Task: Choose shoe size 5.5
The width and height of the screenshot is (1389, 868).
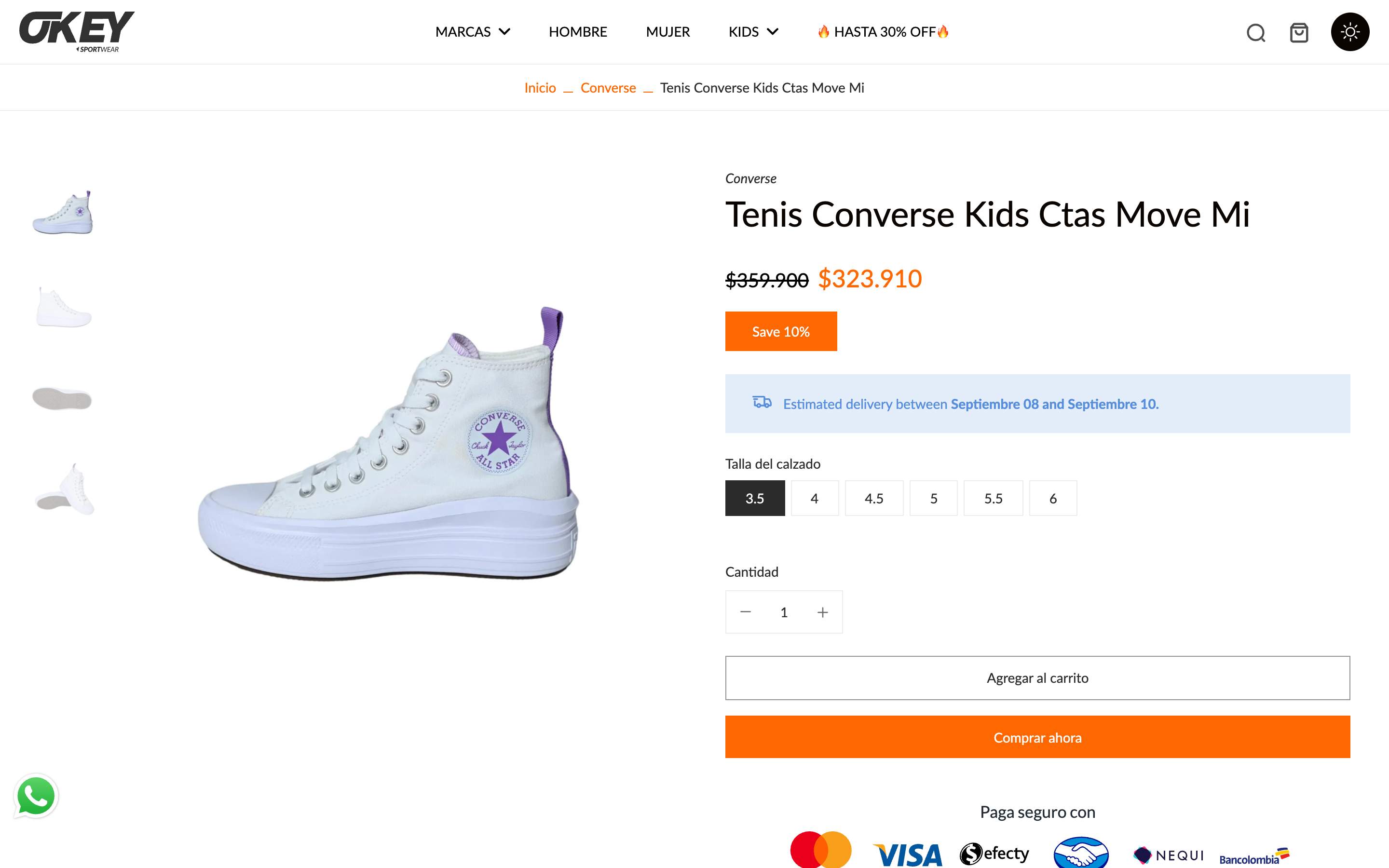Action: point(993,498)
